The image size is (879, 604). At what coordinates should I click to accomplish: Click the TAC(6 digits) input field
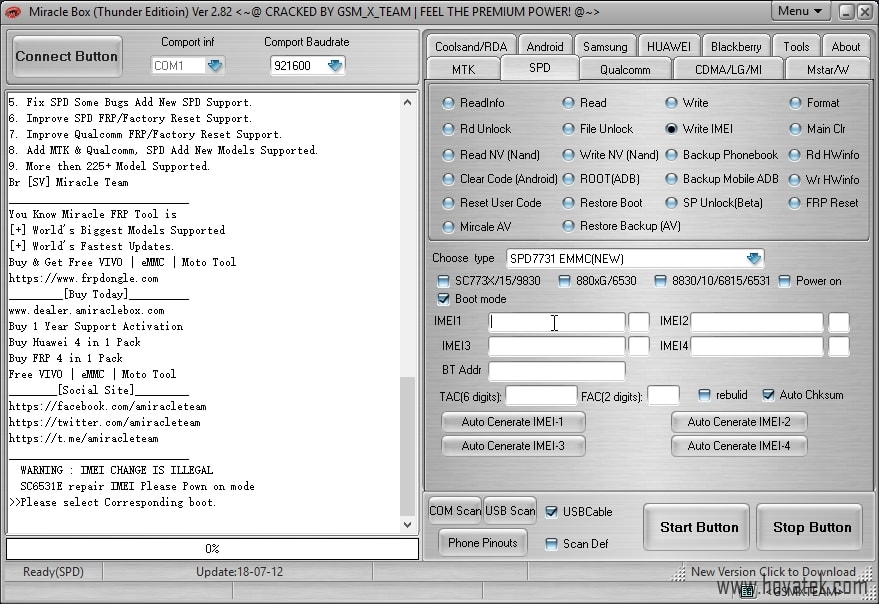(541, 395)
